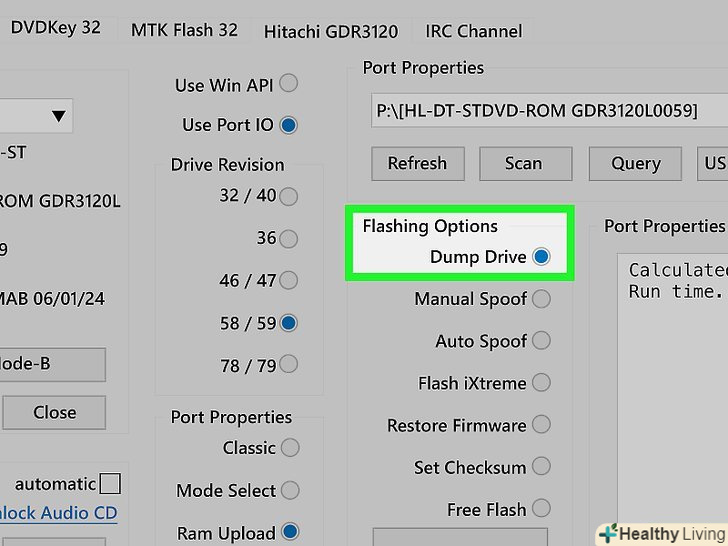Open the IRC Channel tab
728x546 pixels.
474,31
